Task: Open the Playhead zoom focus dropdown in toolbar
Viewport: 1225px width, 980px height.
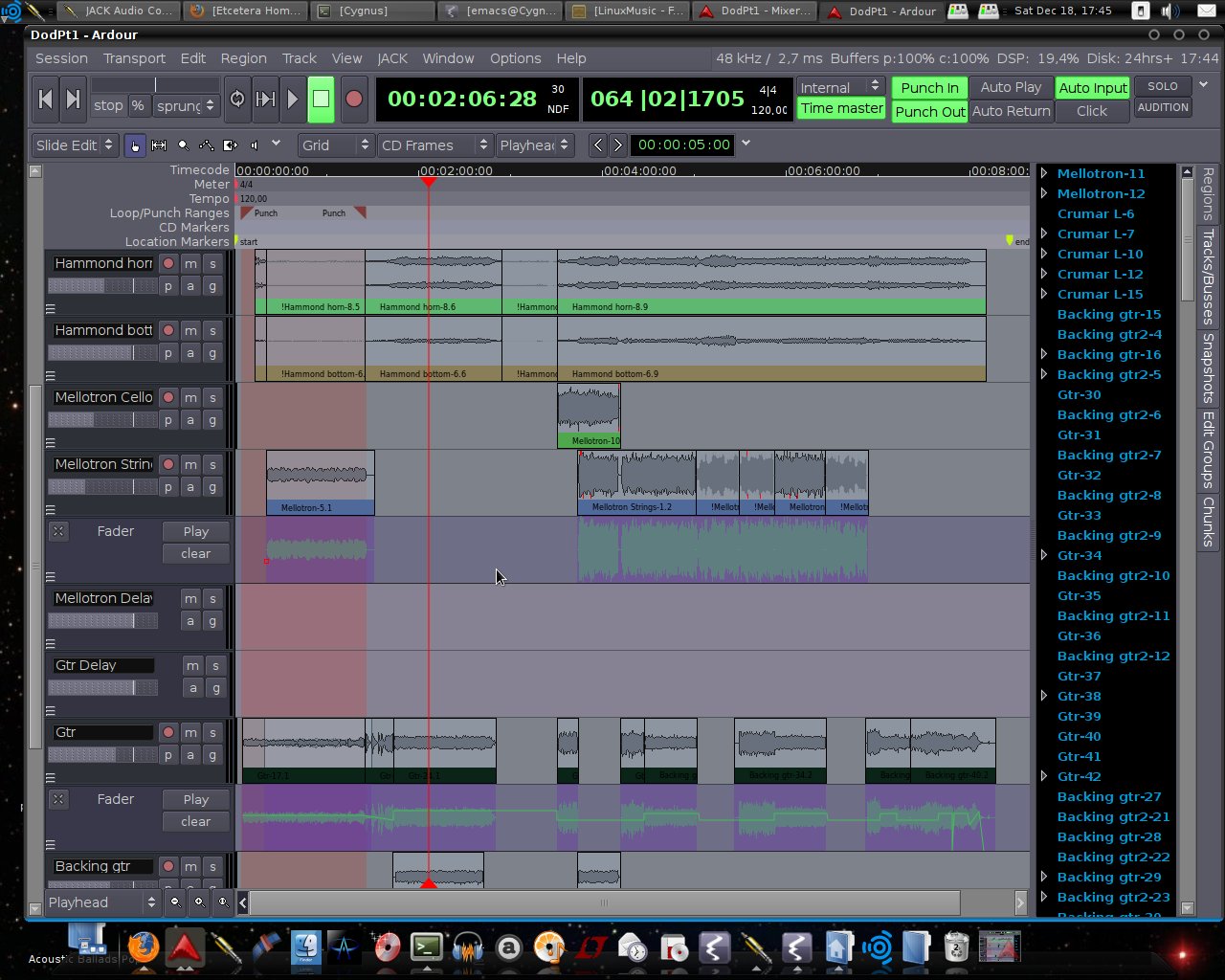Action: (x=535, y=145)
